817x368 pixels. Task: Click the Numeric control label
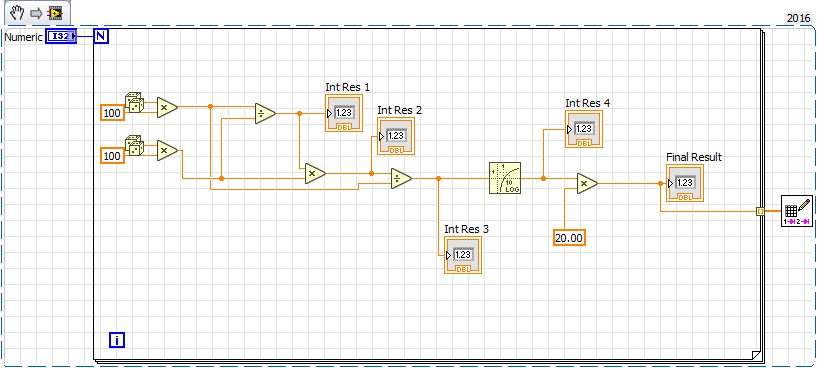point(23,38)
